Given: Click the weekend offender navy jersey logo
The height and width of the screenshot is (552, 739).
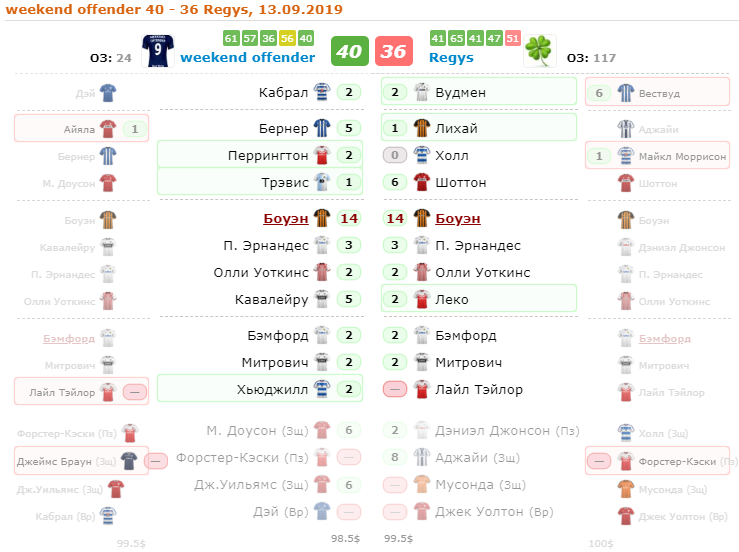Looking at the screenshot, I should coord(158,51).
